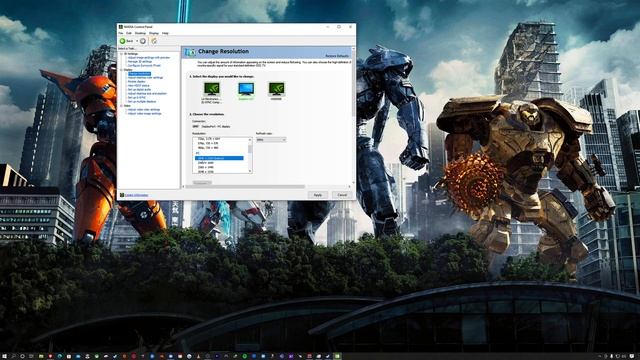Click the Home icon in NVIDIA toolbar
The width and height of the screenshot is (640, 360).
click(x=154, y=41)
